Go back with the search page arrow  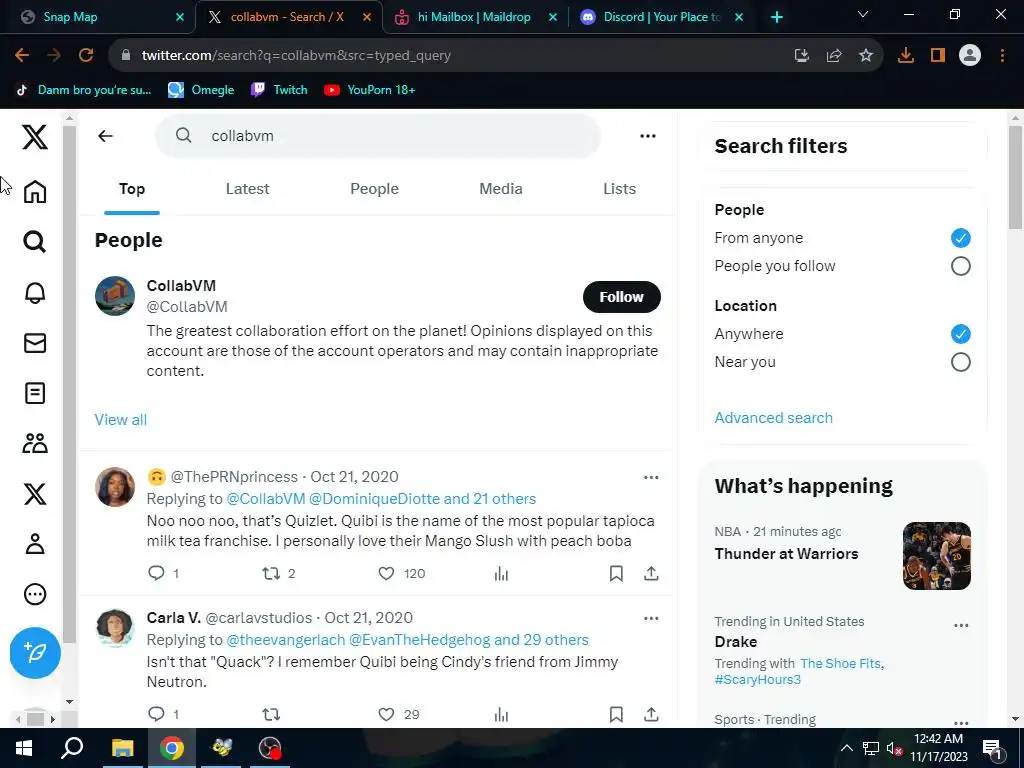tap(105, 136)
